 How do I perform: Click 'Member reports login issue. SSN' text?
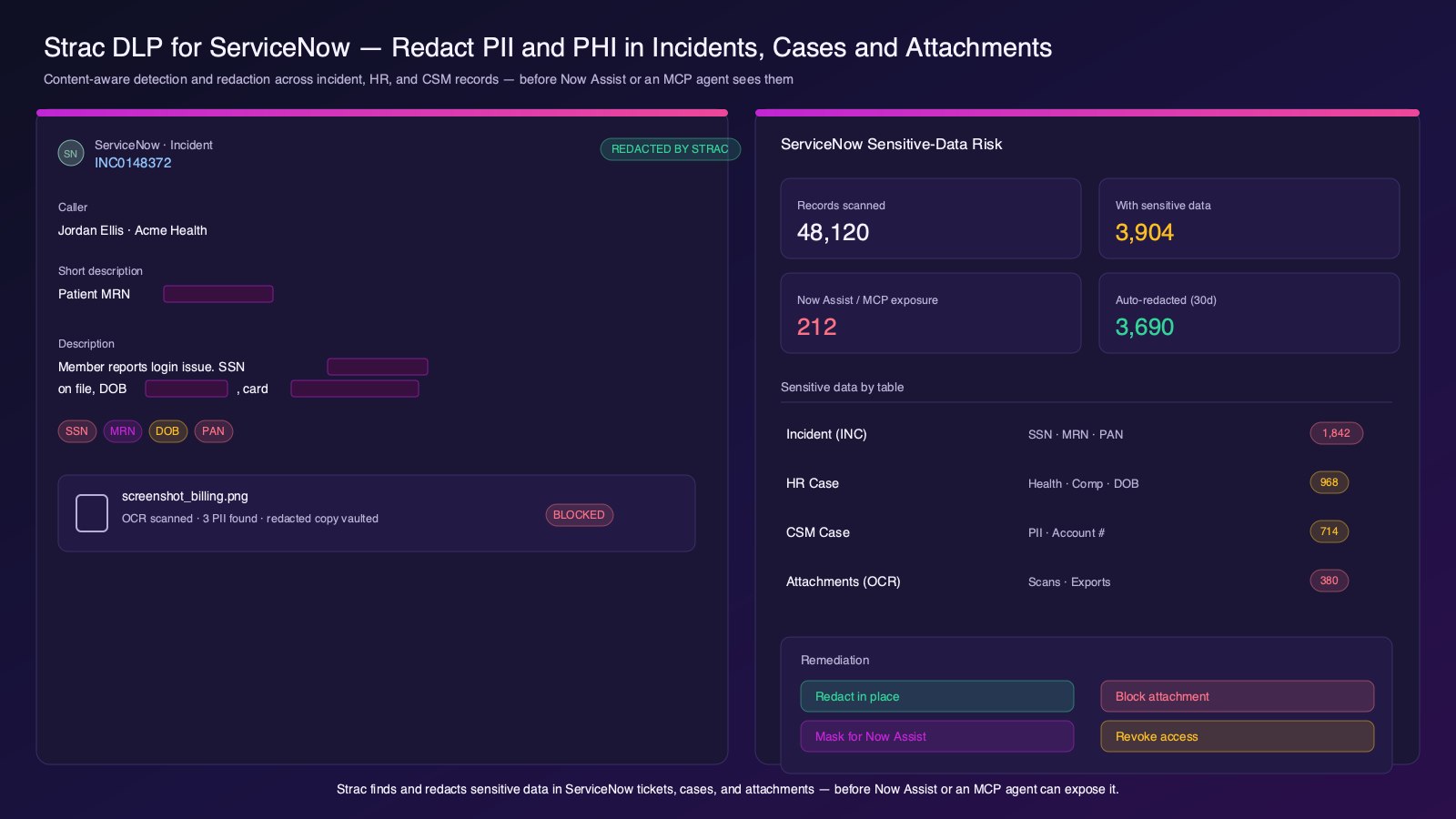[x=151, y=367]
